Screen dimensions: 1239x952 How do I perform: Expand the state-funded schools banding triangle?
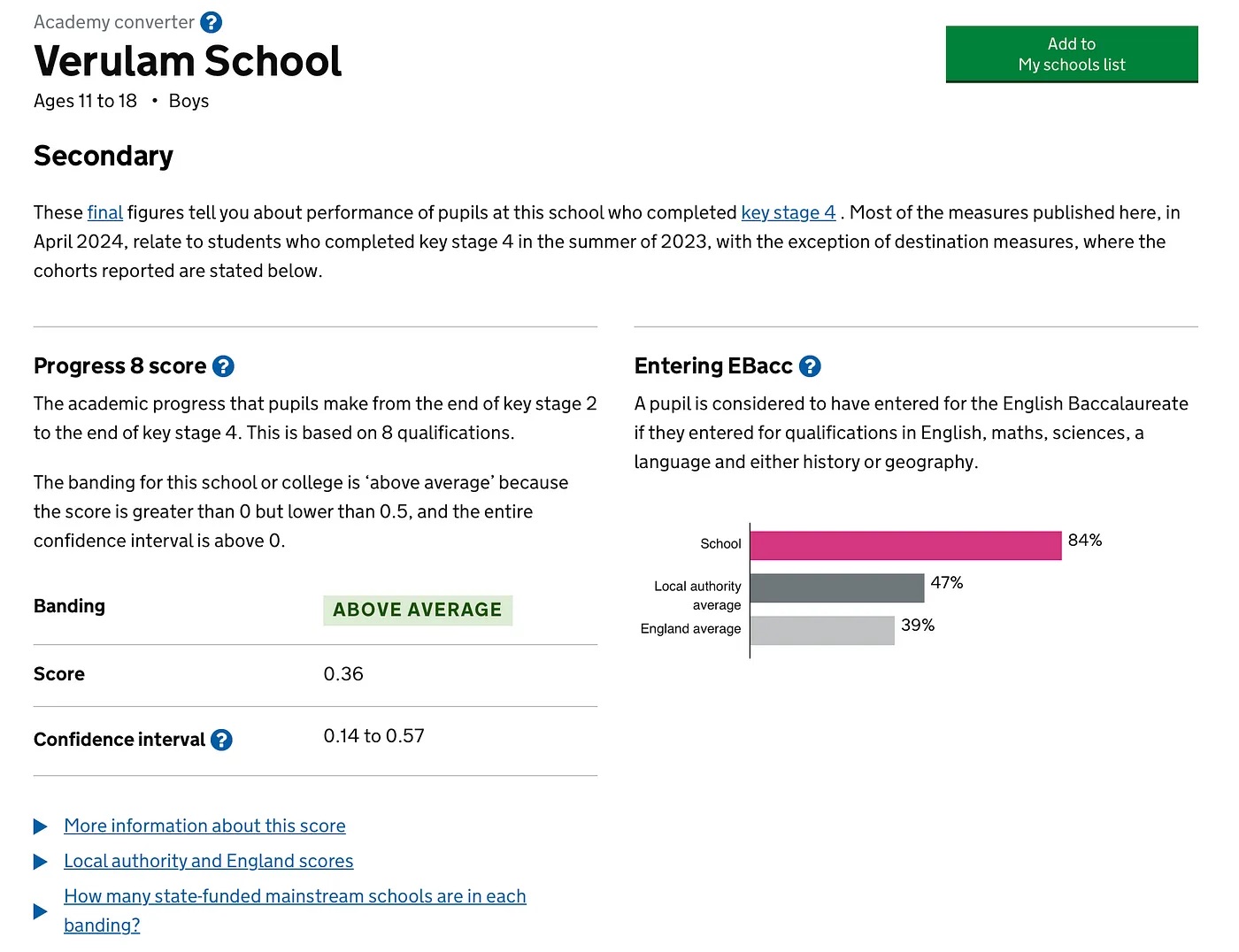pyautogui.click(x=41, y=911)
